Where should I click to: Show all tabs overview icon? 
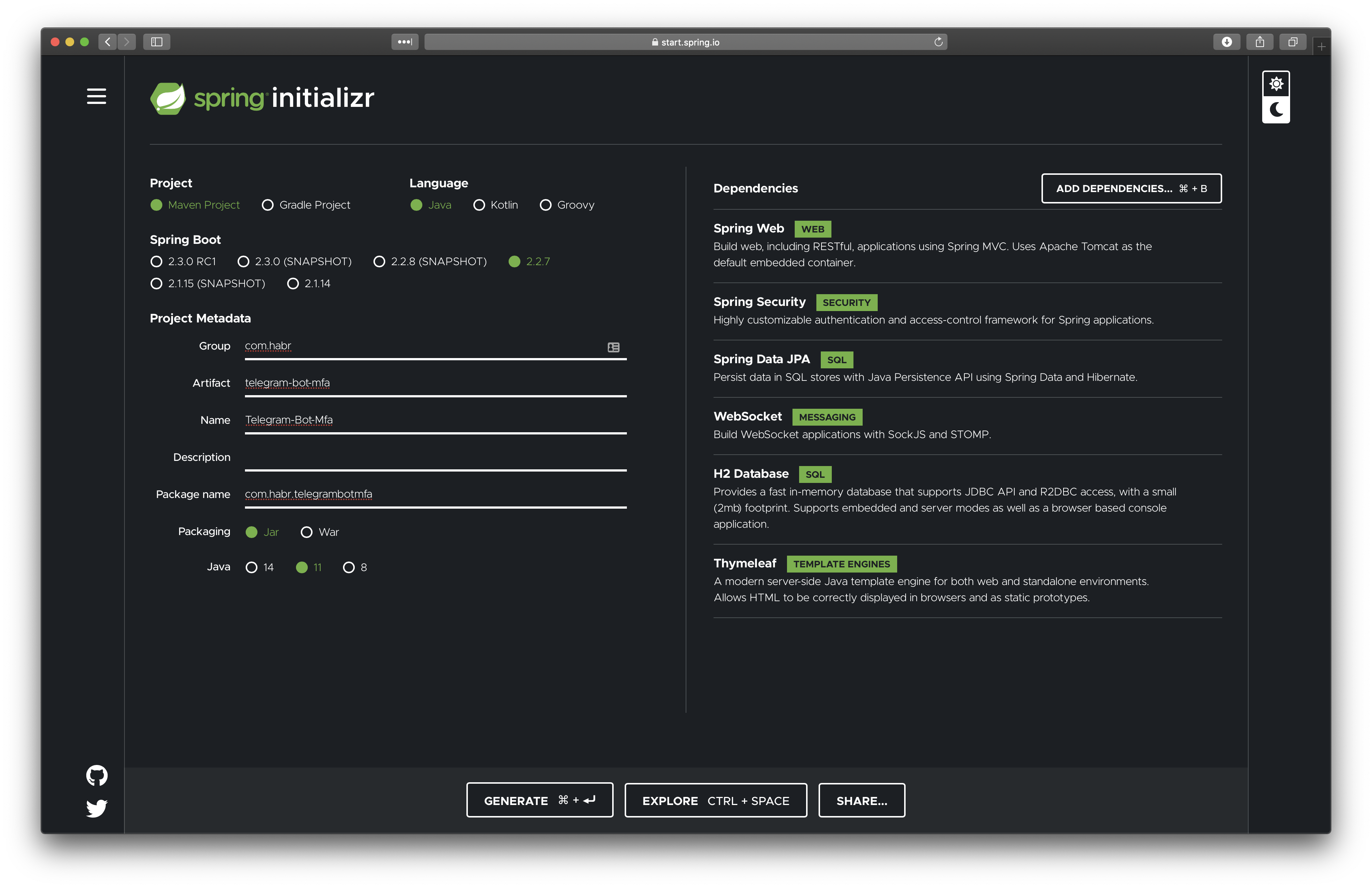coord(1293,41)
